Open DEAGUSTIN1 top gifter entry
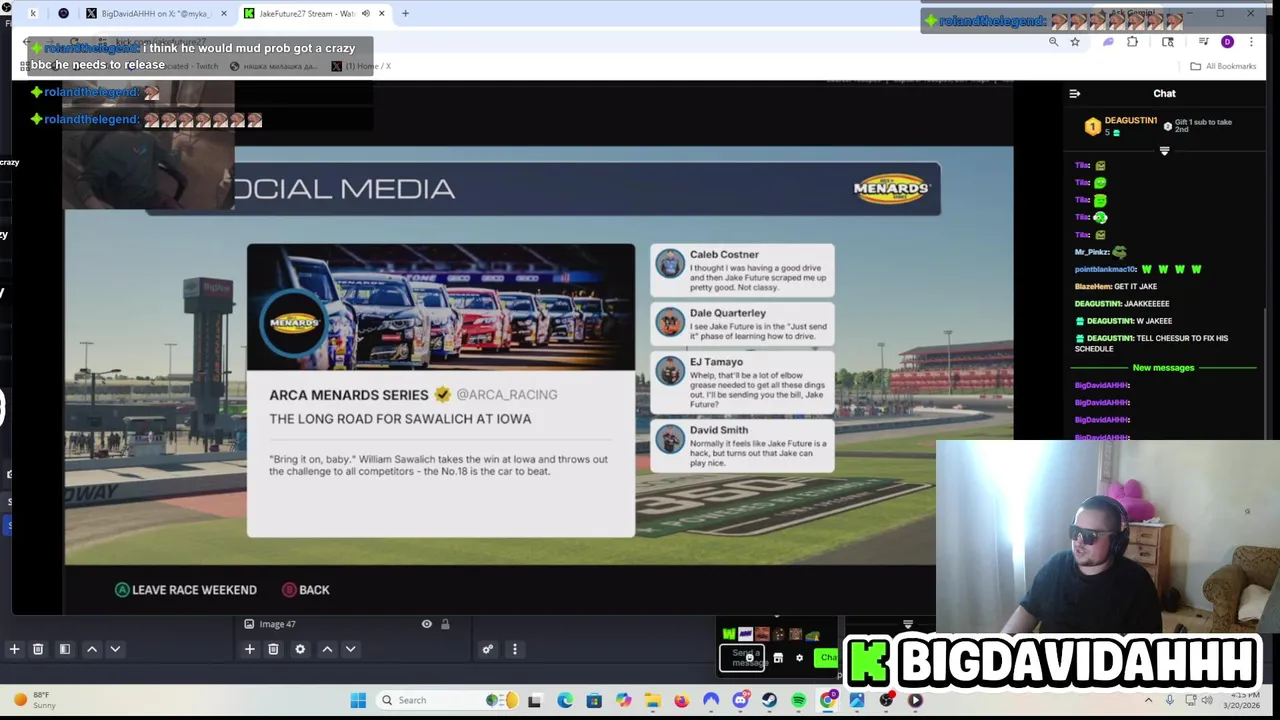The height and width of the screenshot is (720, 1280). [1121, 126]
